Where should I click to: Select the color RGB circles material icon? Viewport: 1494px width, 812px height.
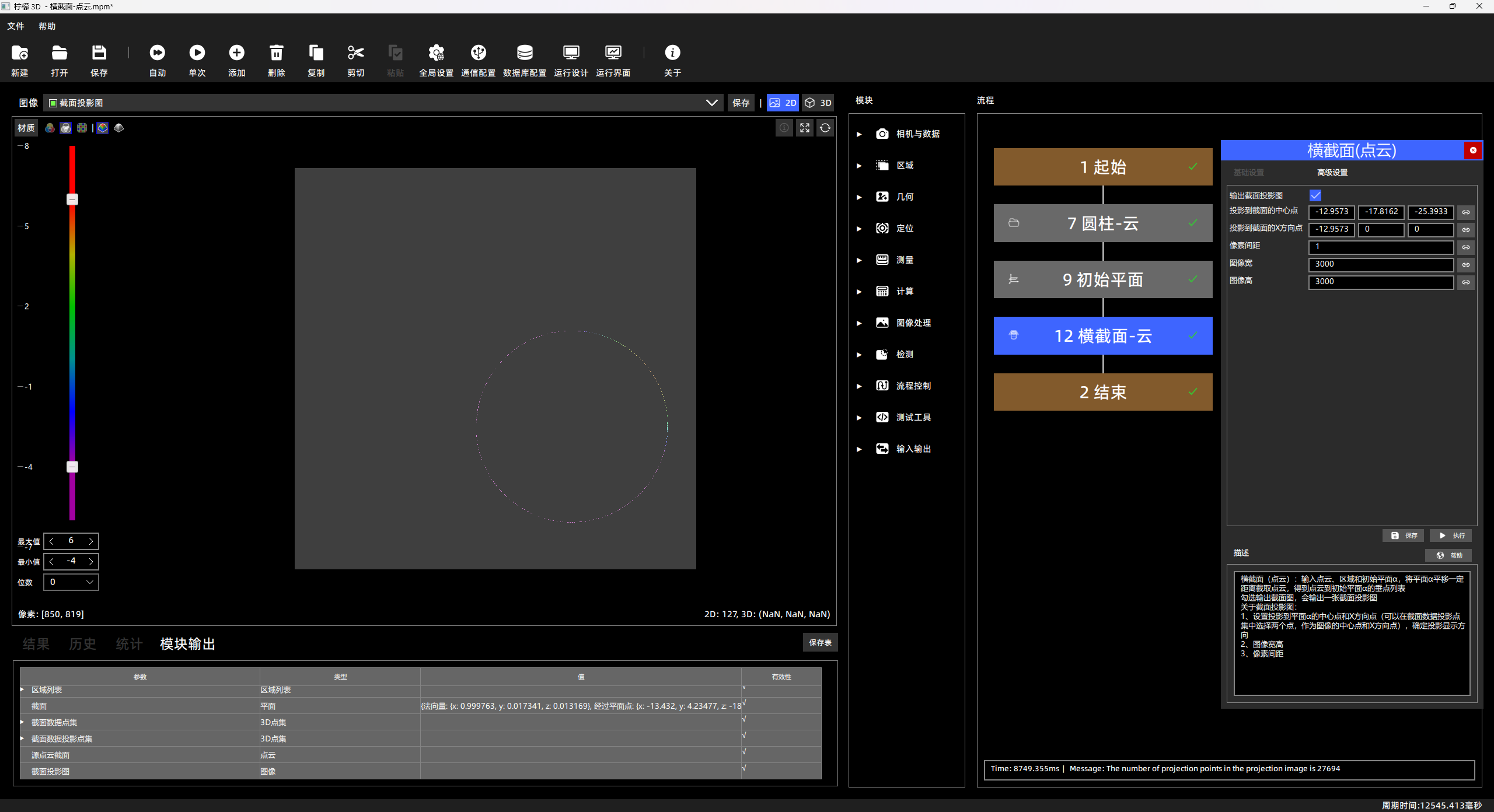(50, 128)
